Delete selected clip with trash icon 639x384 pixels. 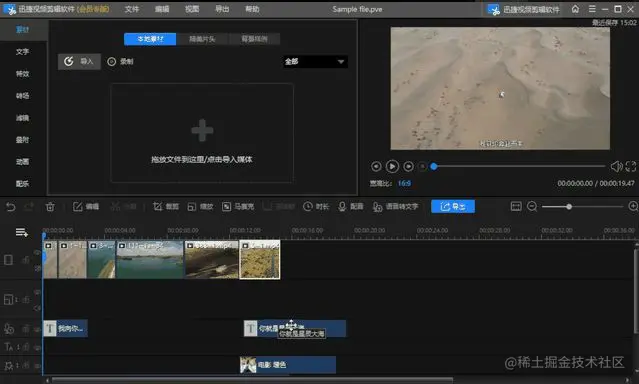[x=50, y=207]
